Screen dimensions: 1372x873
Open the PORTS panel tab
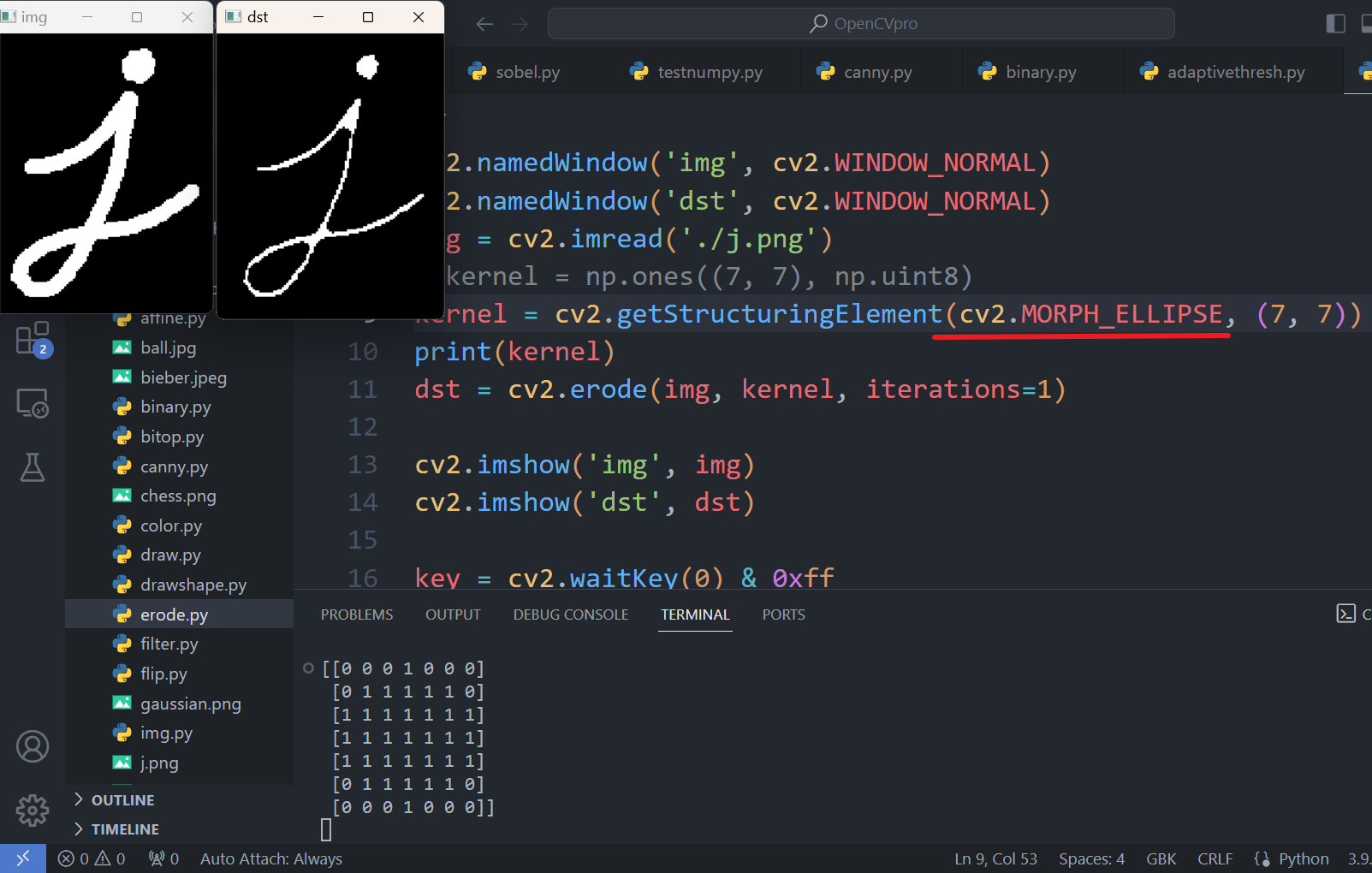[783, 615]
